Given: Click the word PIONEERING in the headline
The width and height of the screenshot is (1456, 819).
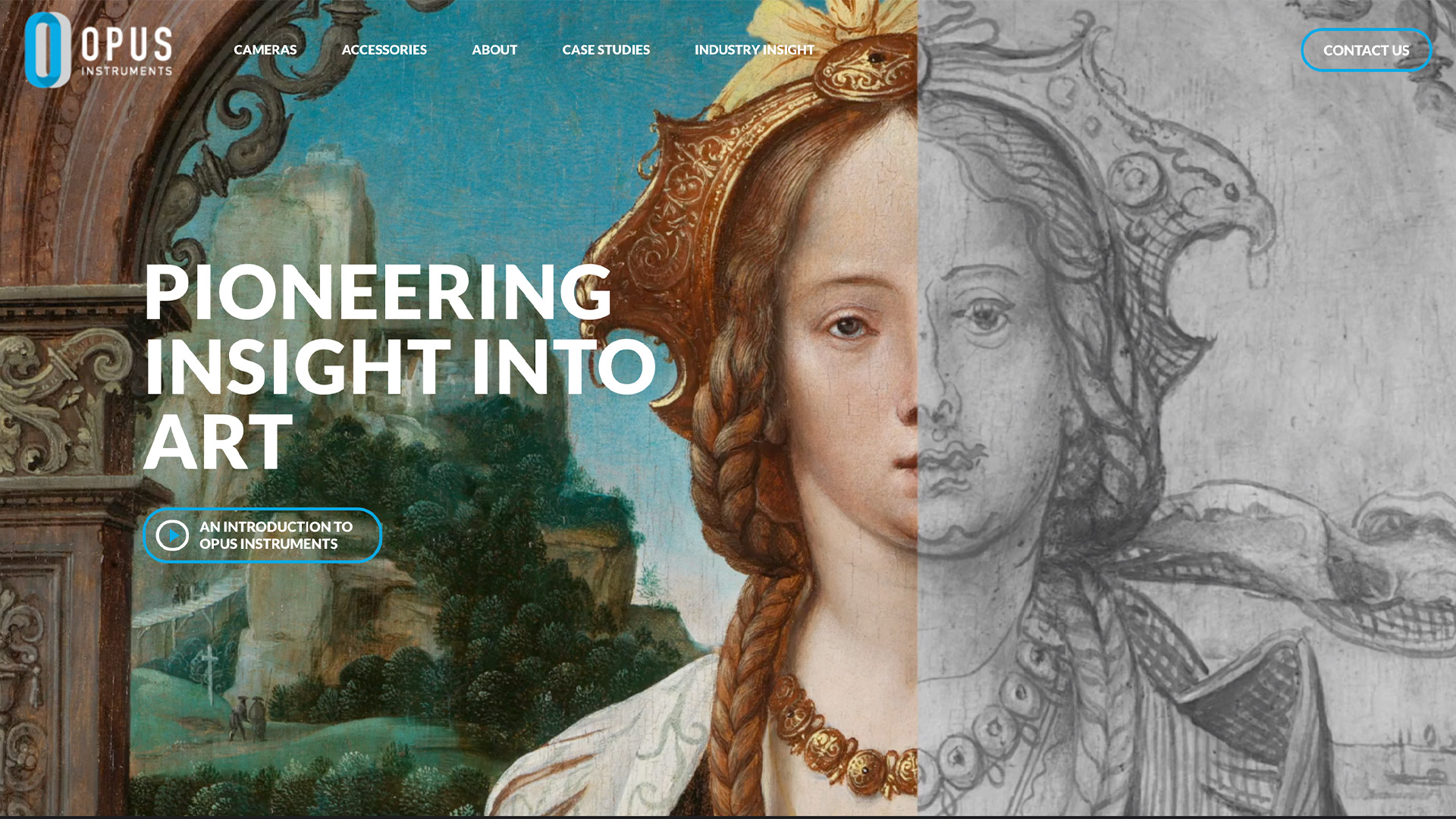Looking at the screenshot, I should click(x=378, y=293).
